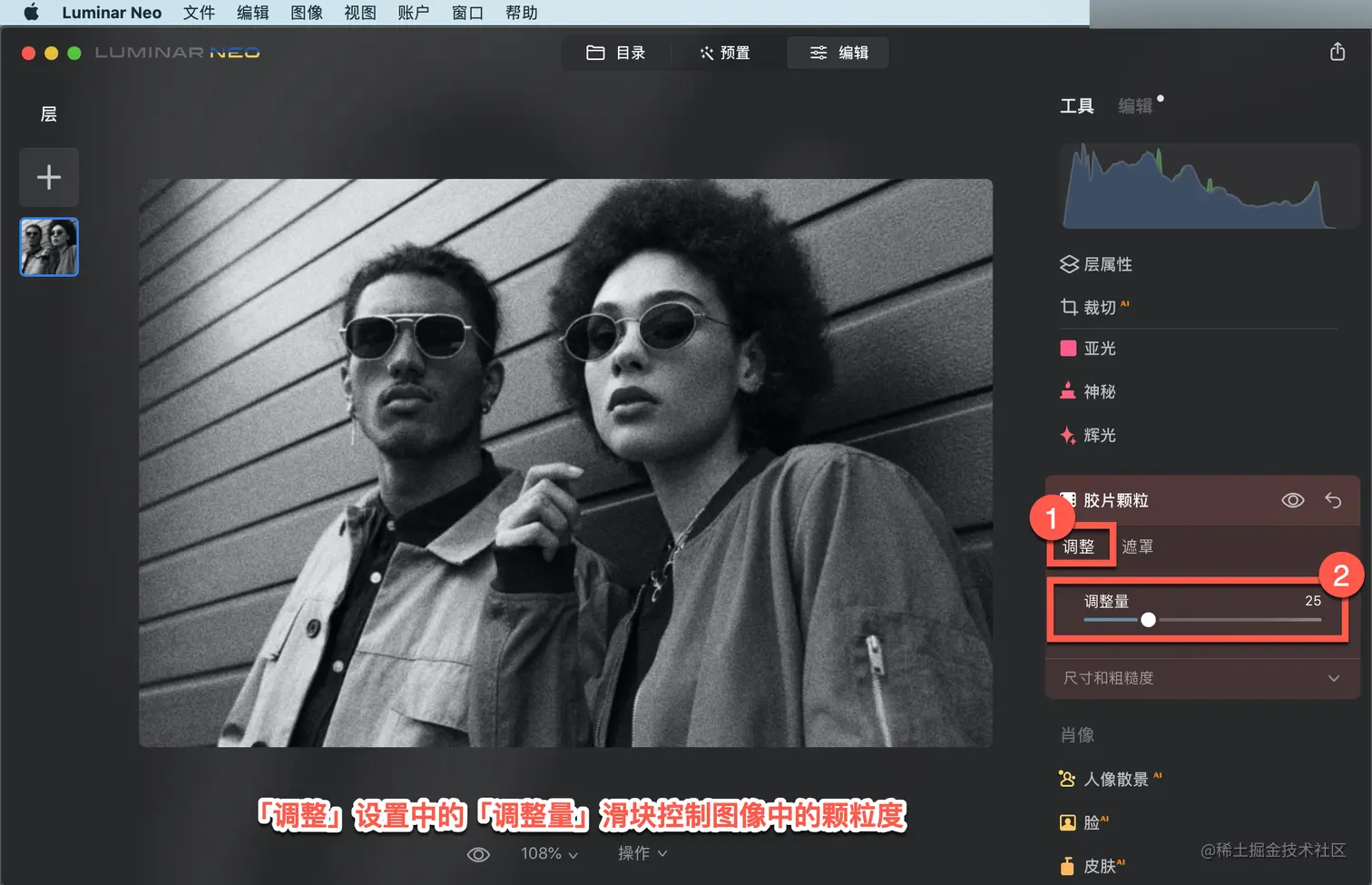Screen dimensions: 1372x885
Task: Switch to the 目录 catalog view
Action: (x=616, y=53)
